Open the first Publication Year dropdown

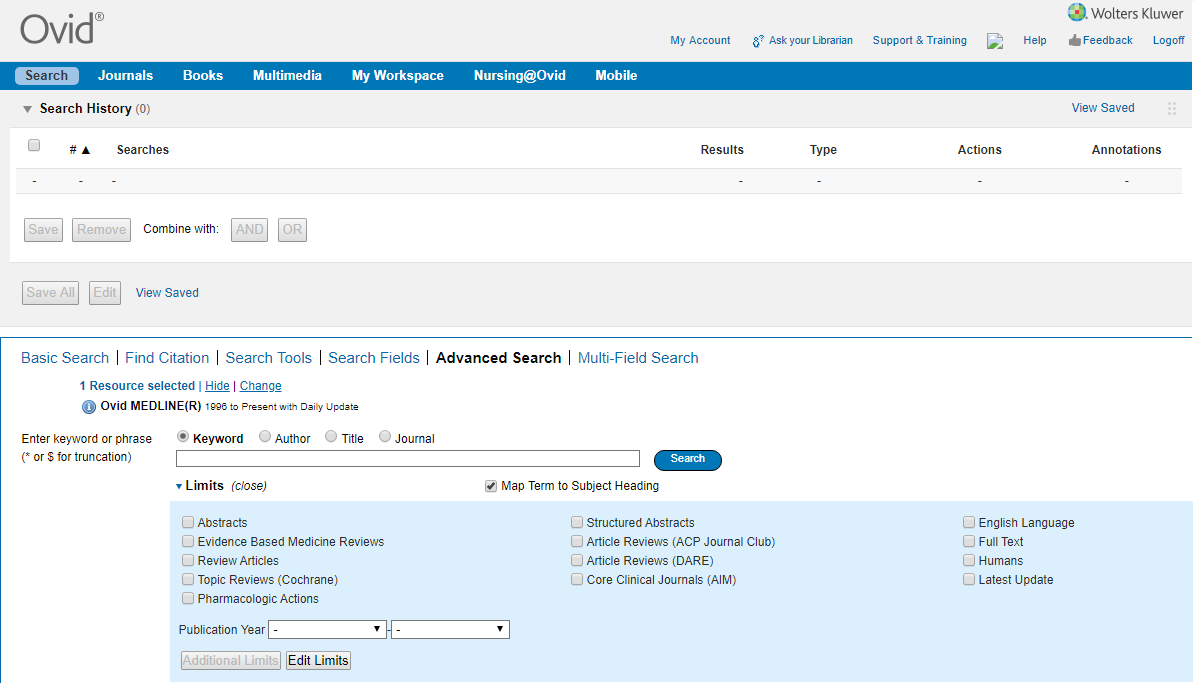coord(327,629)
